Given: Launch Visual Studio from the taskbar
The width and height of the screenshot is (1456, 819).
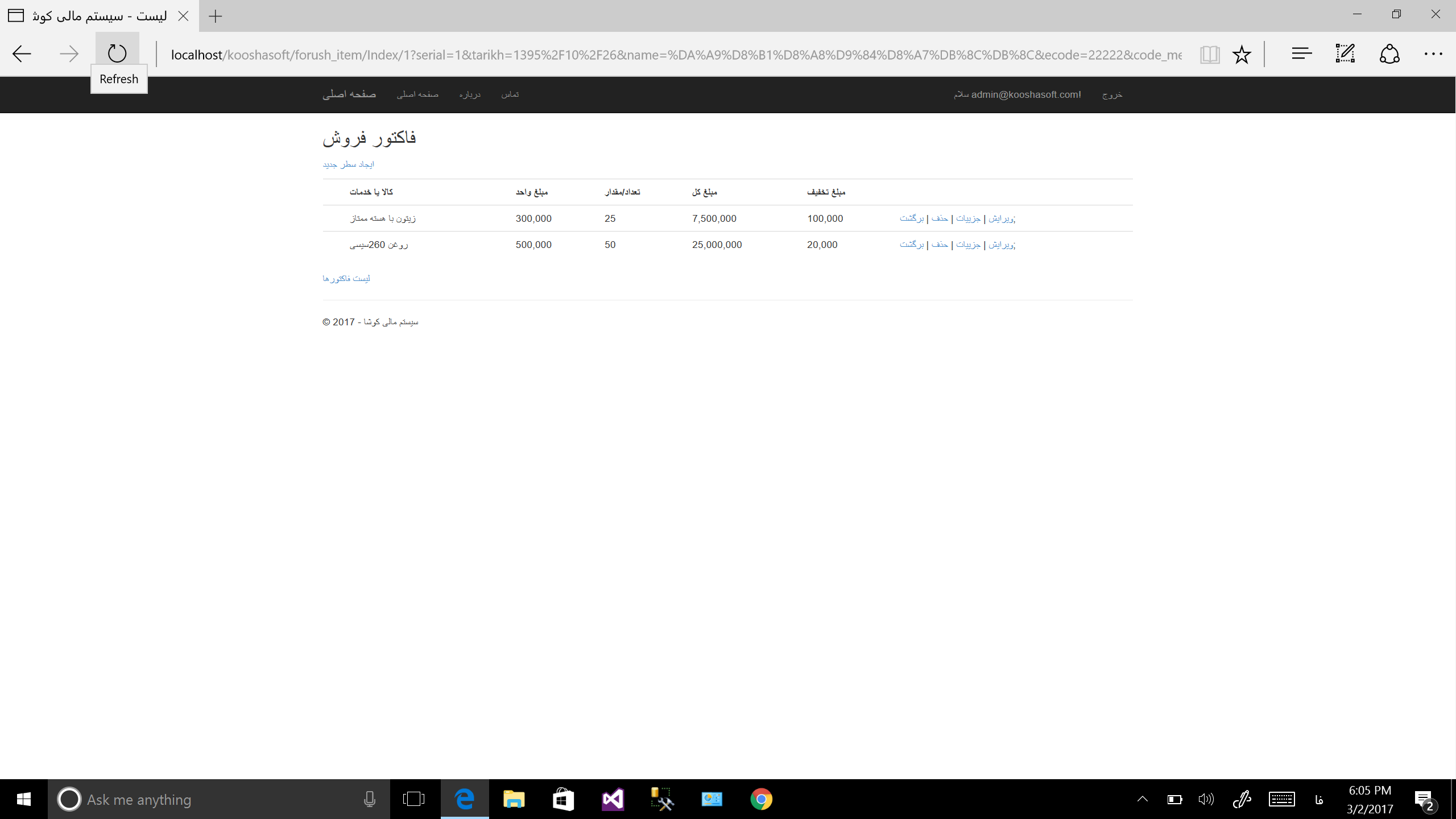Looking at the screenshot, I should coord(613,799).
